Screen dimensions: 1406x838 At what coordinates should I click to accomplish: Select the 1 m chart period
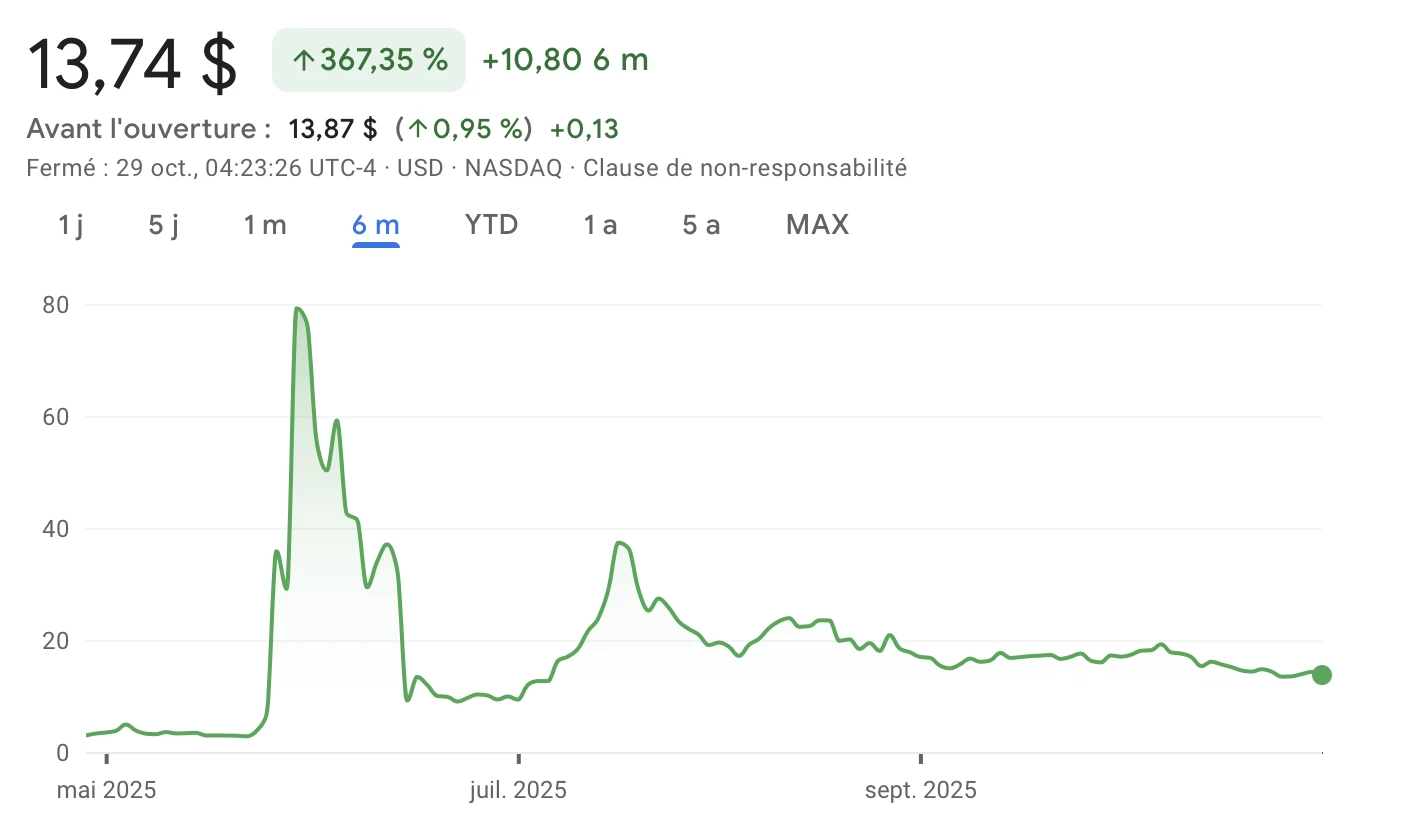265,225
